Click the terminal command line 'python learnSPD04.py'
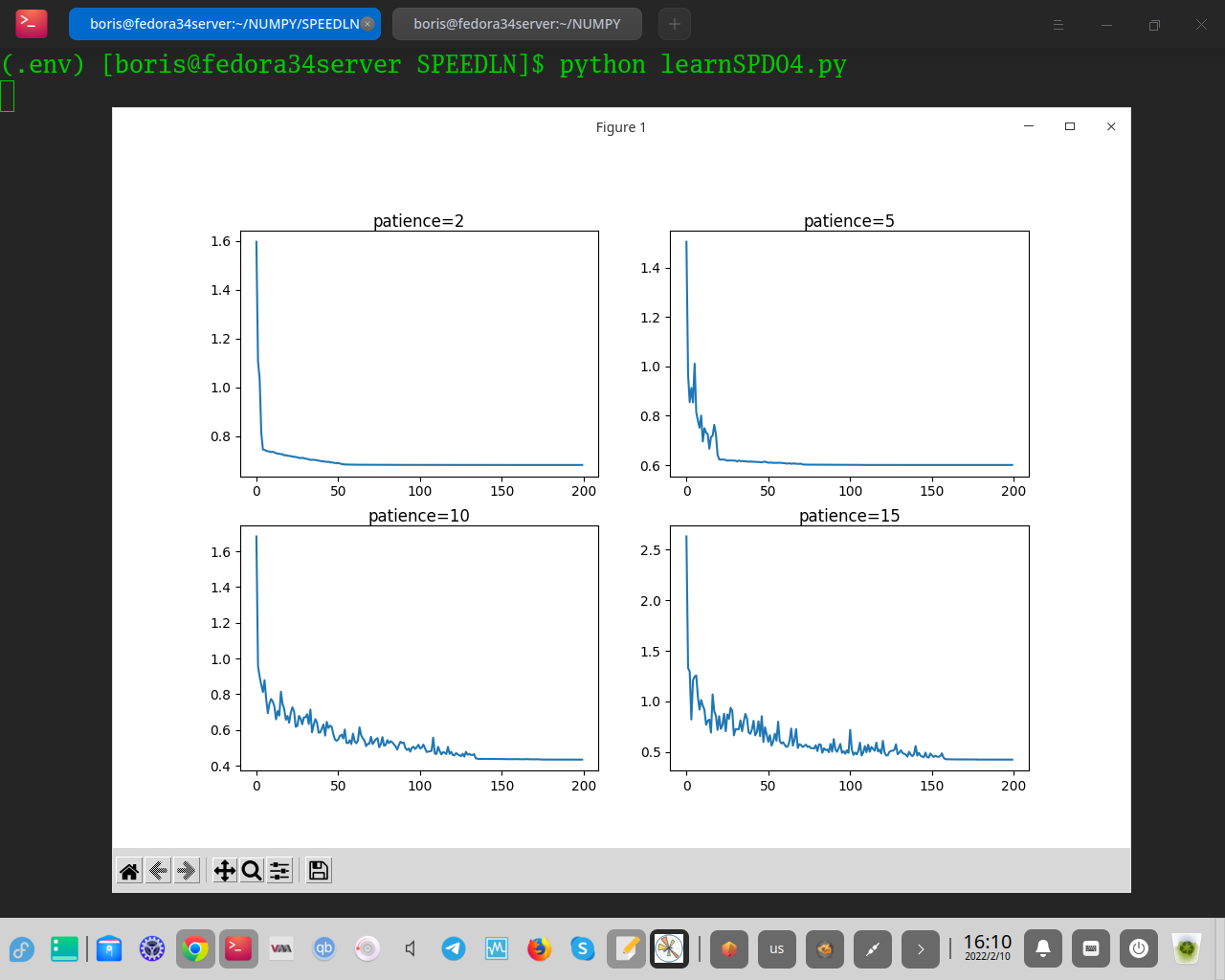Image resolution: width=1225 pixels, height=980 pixels. tap(702, 64)
